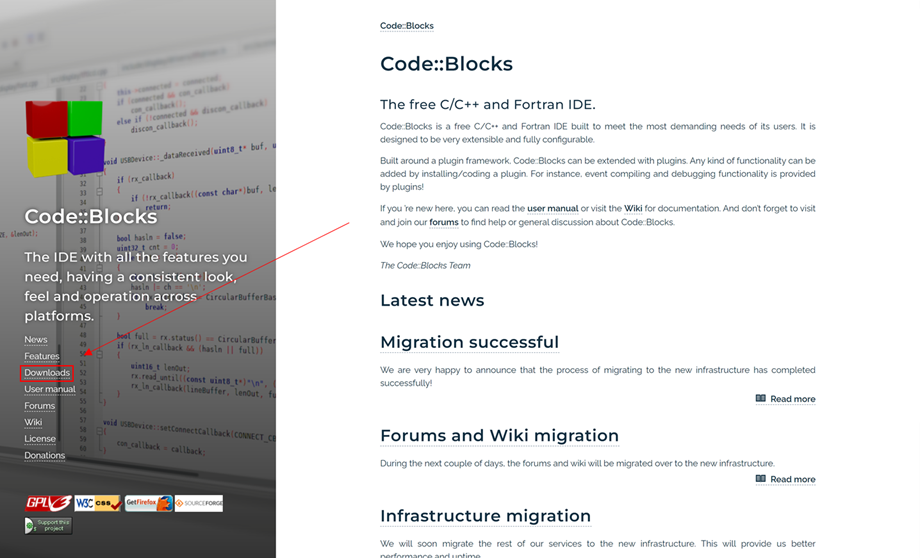Open the Infrastructure migration headline
Image resolution: width=920 pixels, height=558 pixels.
pos(485,516)
